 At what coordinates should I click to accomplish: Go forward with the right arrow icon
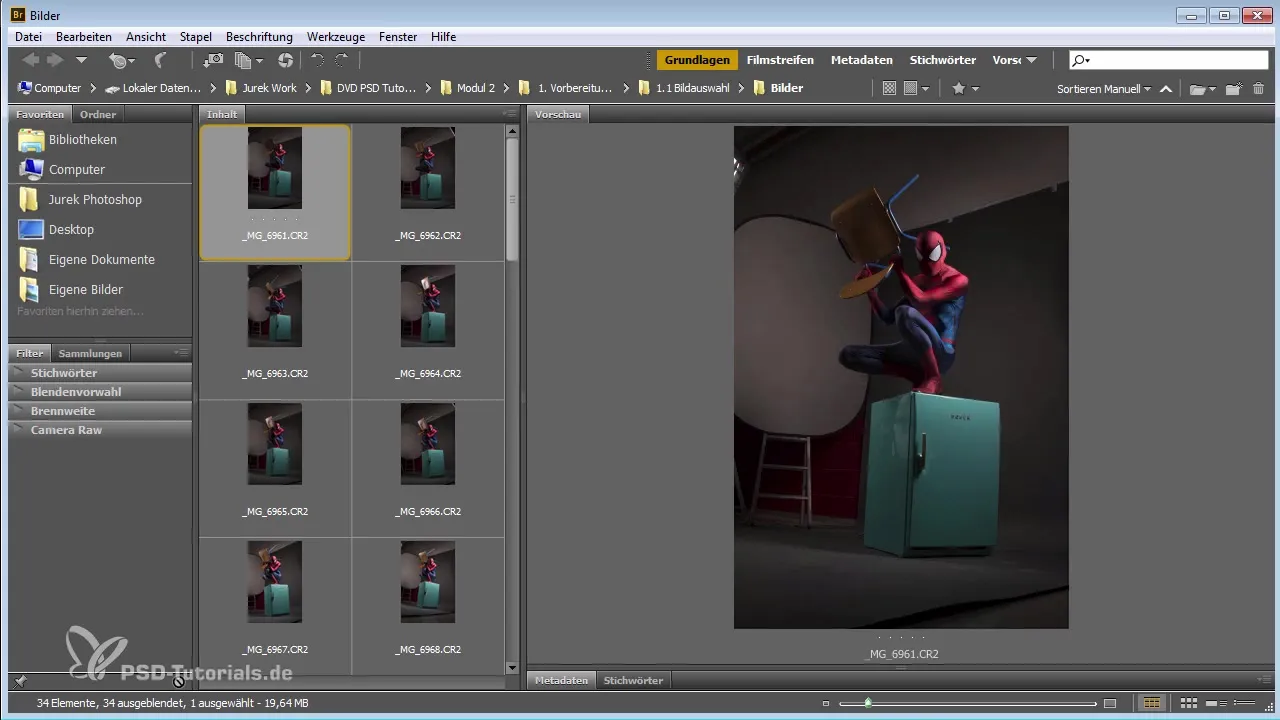(x=55, y=60)
